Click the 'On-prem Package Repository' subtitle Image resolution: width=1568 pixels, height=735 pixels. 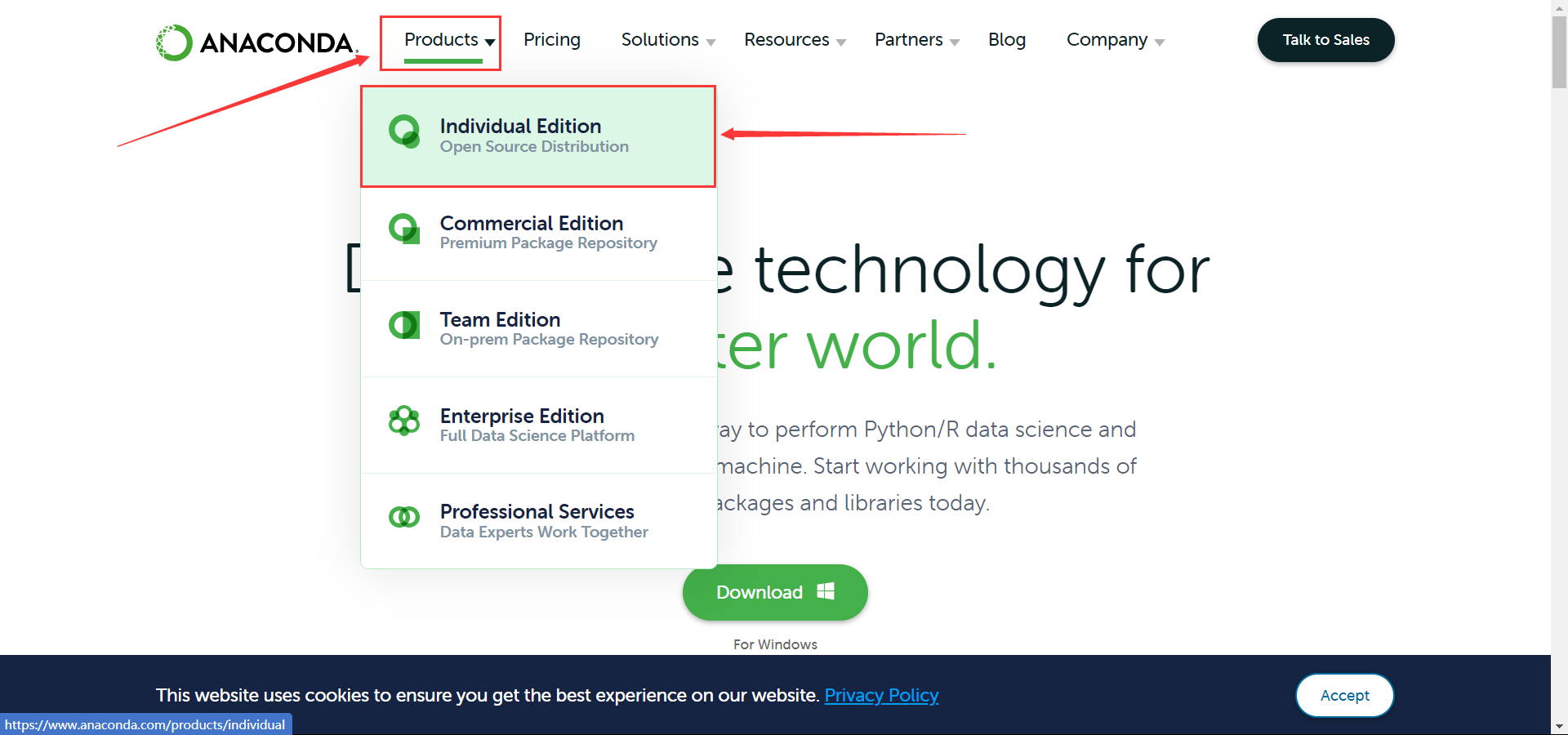549,340
